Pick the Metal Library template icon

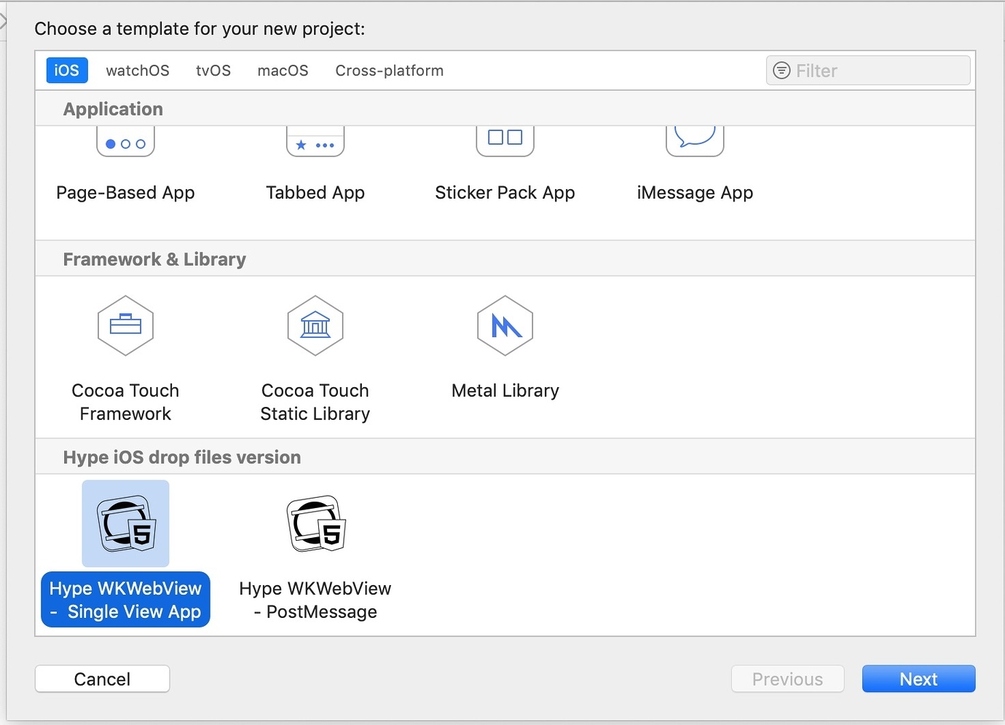[505, 326]
